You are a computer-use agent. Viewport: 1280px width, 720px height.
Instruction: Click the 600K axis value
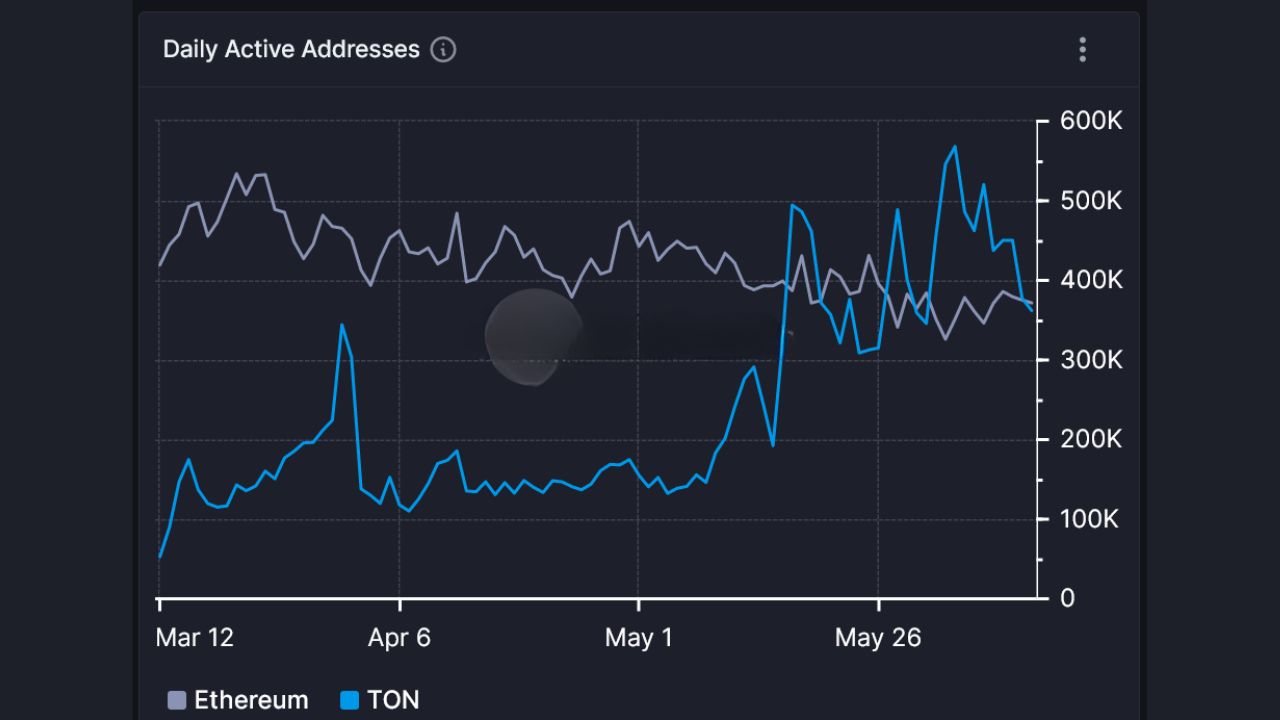(1091, 122)
